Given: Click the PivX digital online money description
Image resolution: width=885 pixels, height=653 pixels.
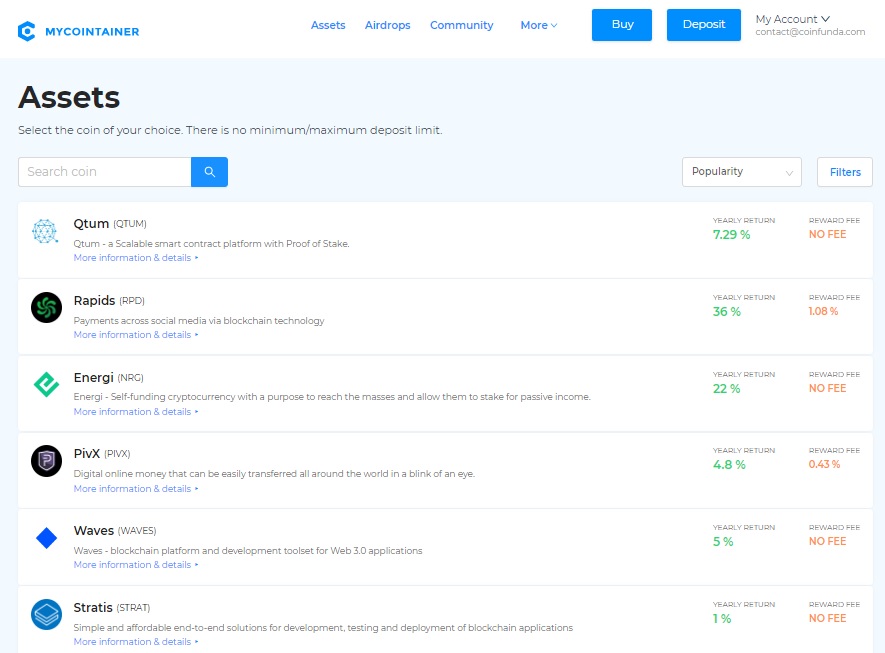Looking at the screenshot, I should [x=274, y=473].
